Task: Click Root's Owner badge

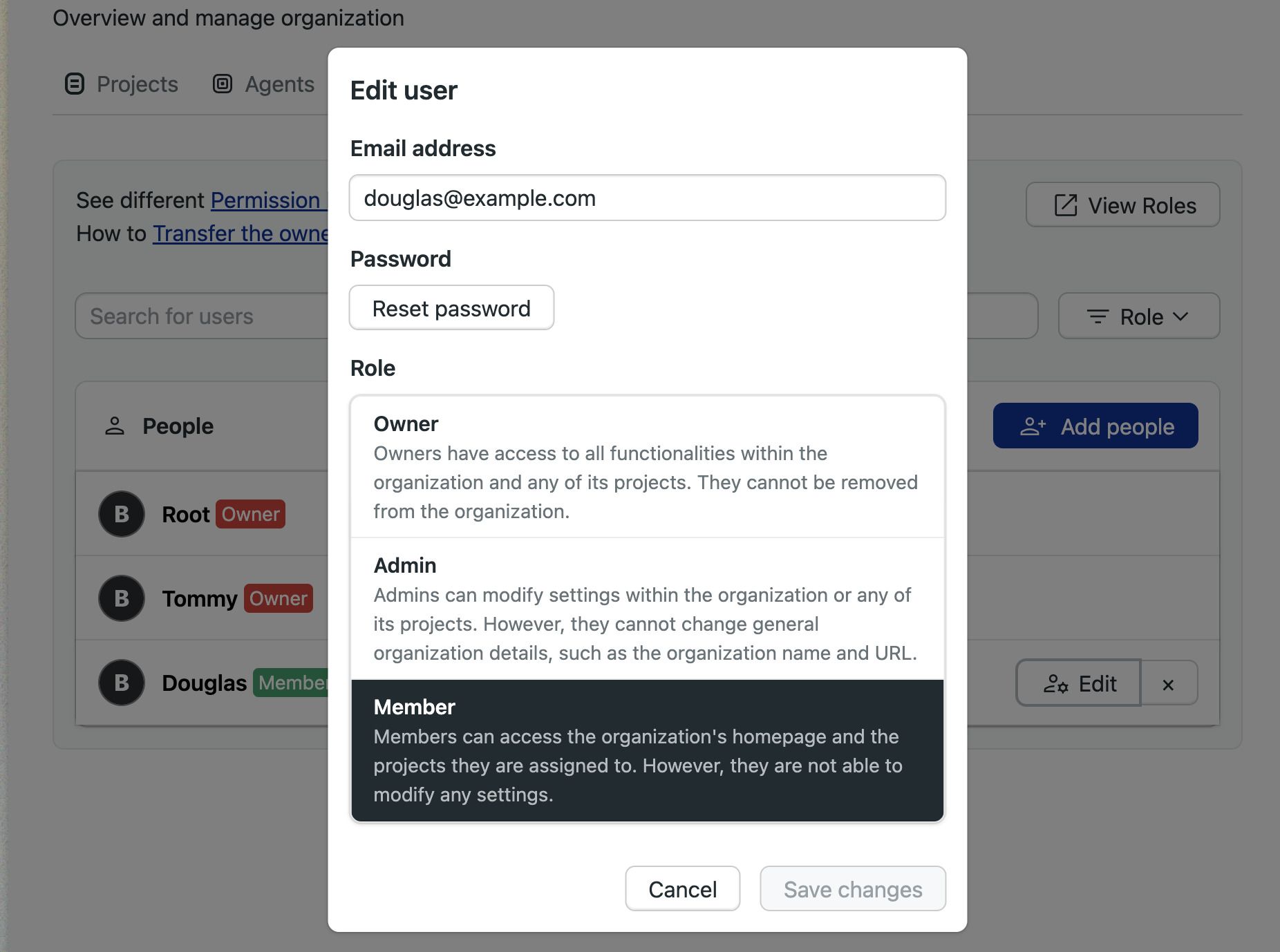Action: coord(250,514)
